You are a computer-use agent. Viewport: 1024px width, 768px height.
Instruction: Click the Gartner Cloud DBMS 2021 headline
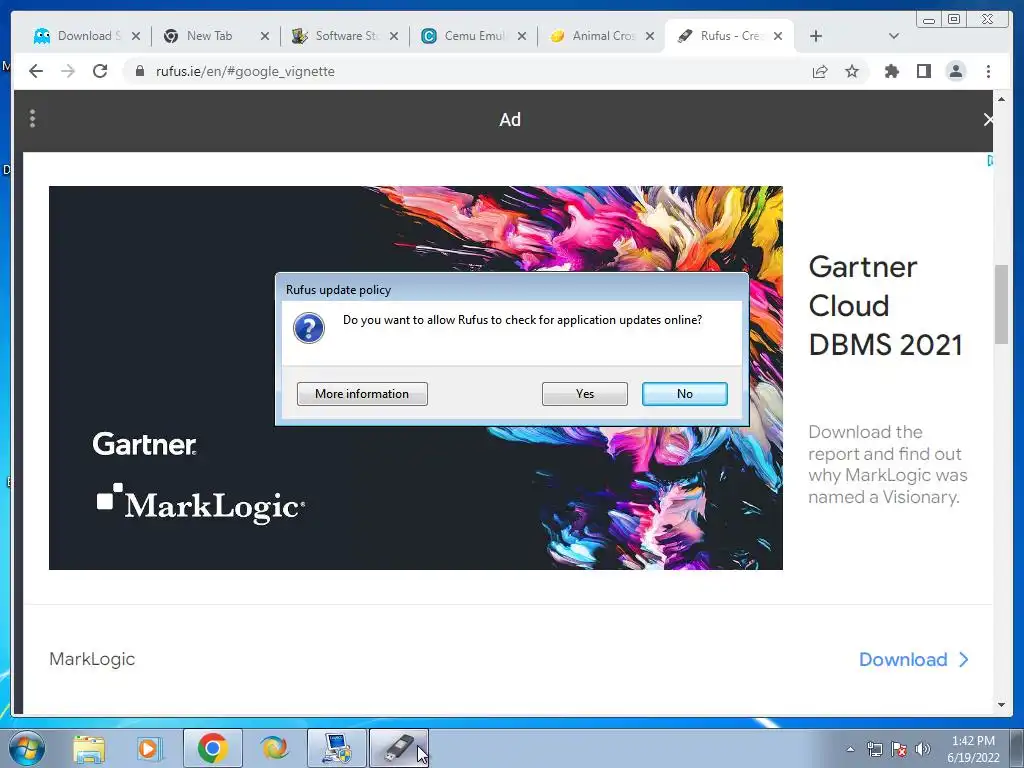coord(886,306)
